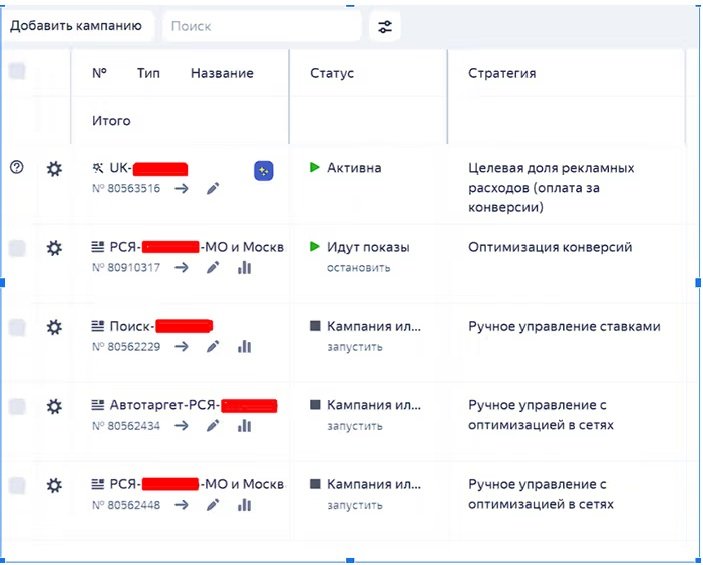This screenshot has height=565, width=703.
Task: Open gear settings for campaign 80562434
Action: click(x=54, y=407)
